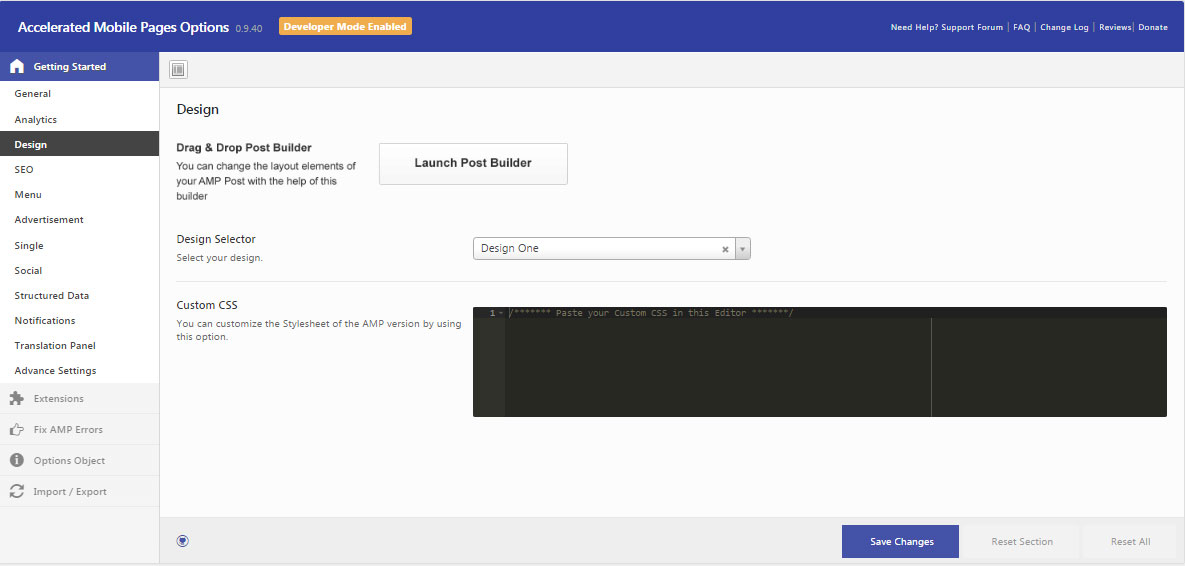Open the Donate link
Viewport: 1185px width, 566px height.
1153,27
